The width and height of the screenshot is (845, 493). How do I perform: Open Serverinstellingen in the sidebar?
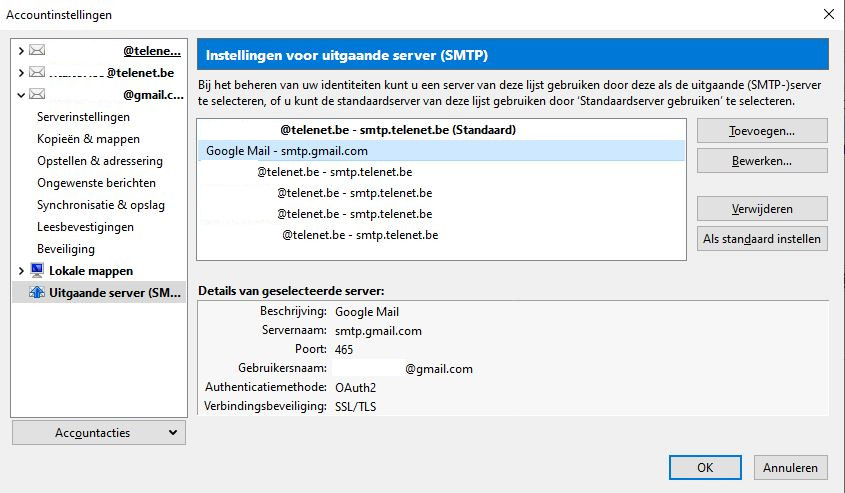click(x=83, y=117)
